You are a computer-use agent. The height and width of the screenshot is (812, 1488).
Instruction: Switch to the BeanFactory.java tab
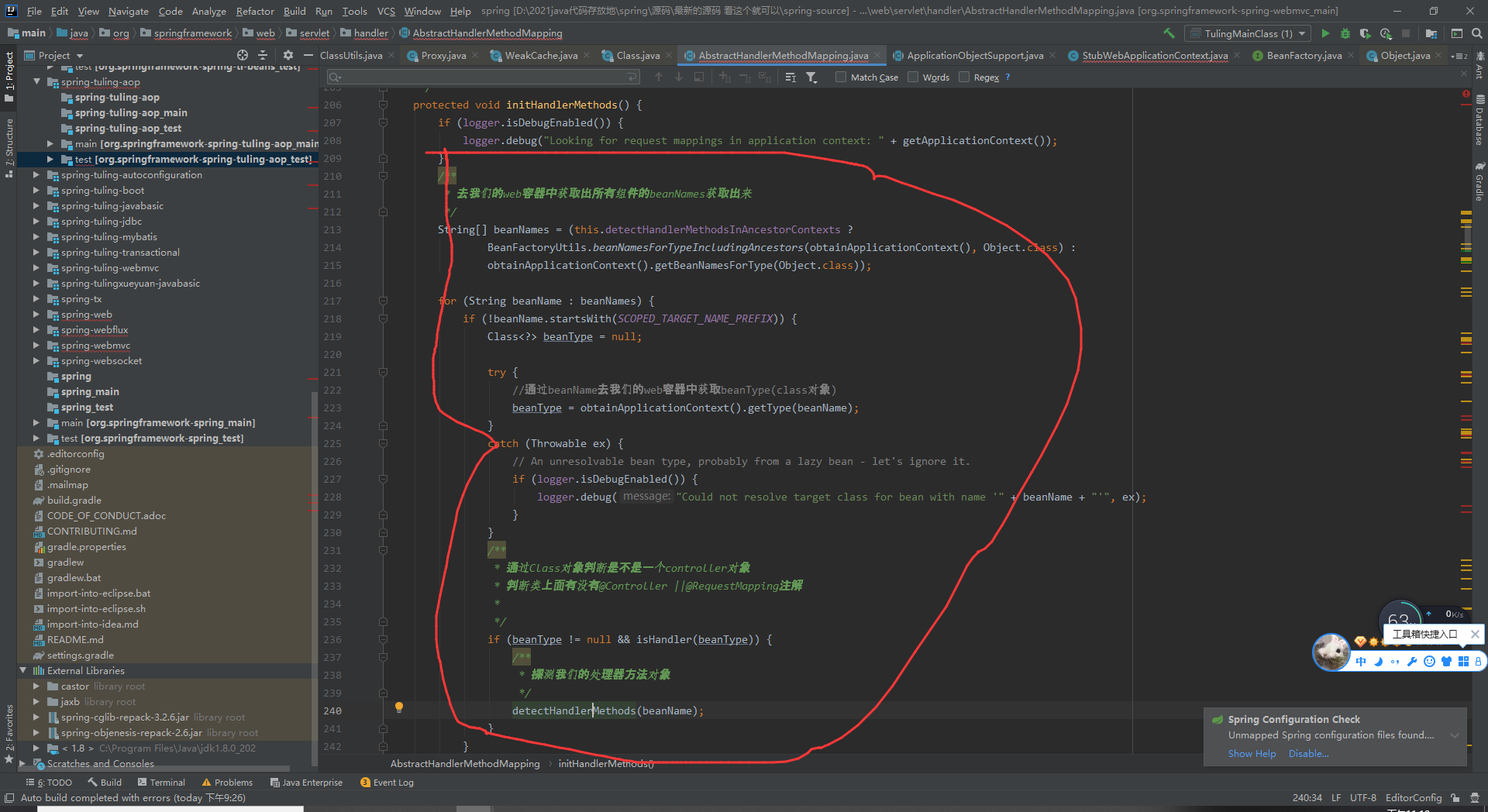click(x=1304, y=55)
